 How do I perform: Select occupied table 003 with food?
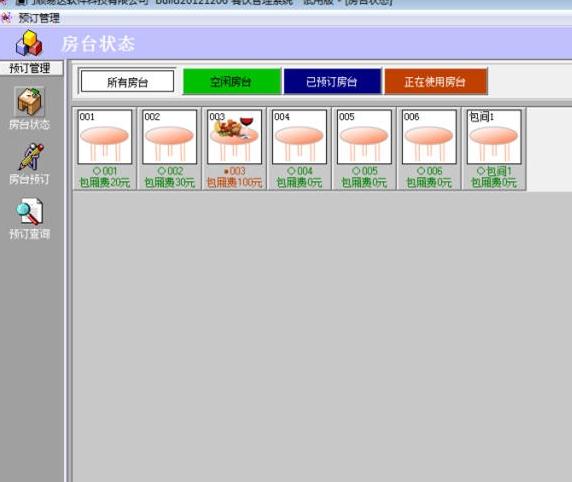(235, 137)
